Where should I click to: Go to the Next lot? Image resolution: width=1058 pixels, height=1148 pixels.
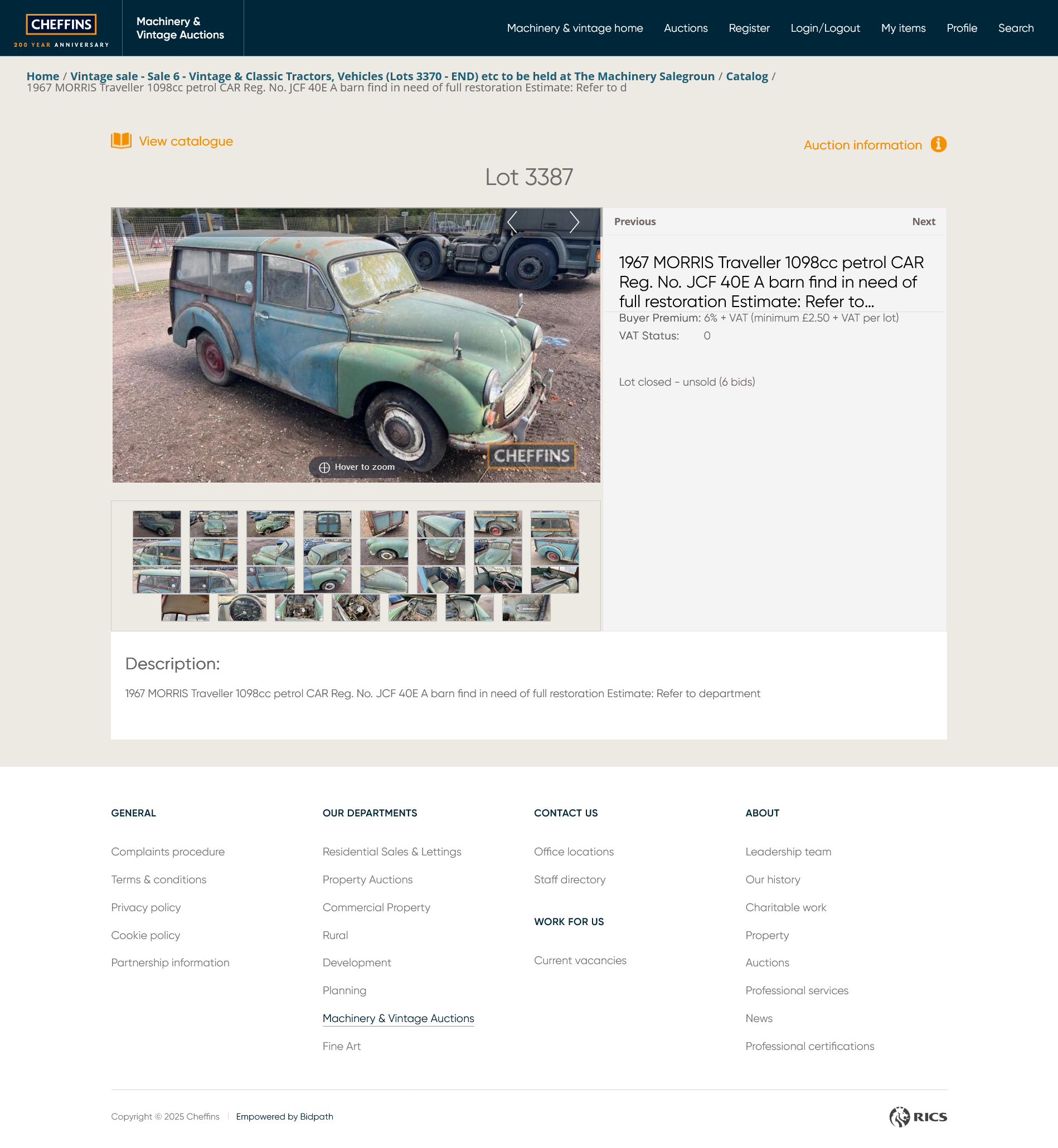pyautogui.click(x=923, y=221)
